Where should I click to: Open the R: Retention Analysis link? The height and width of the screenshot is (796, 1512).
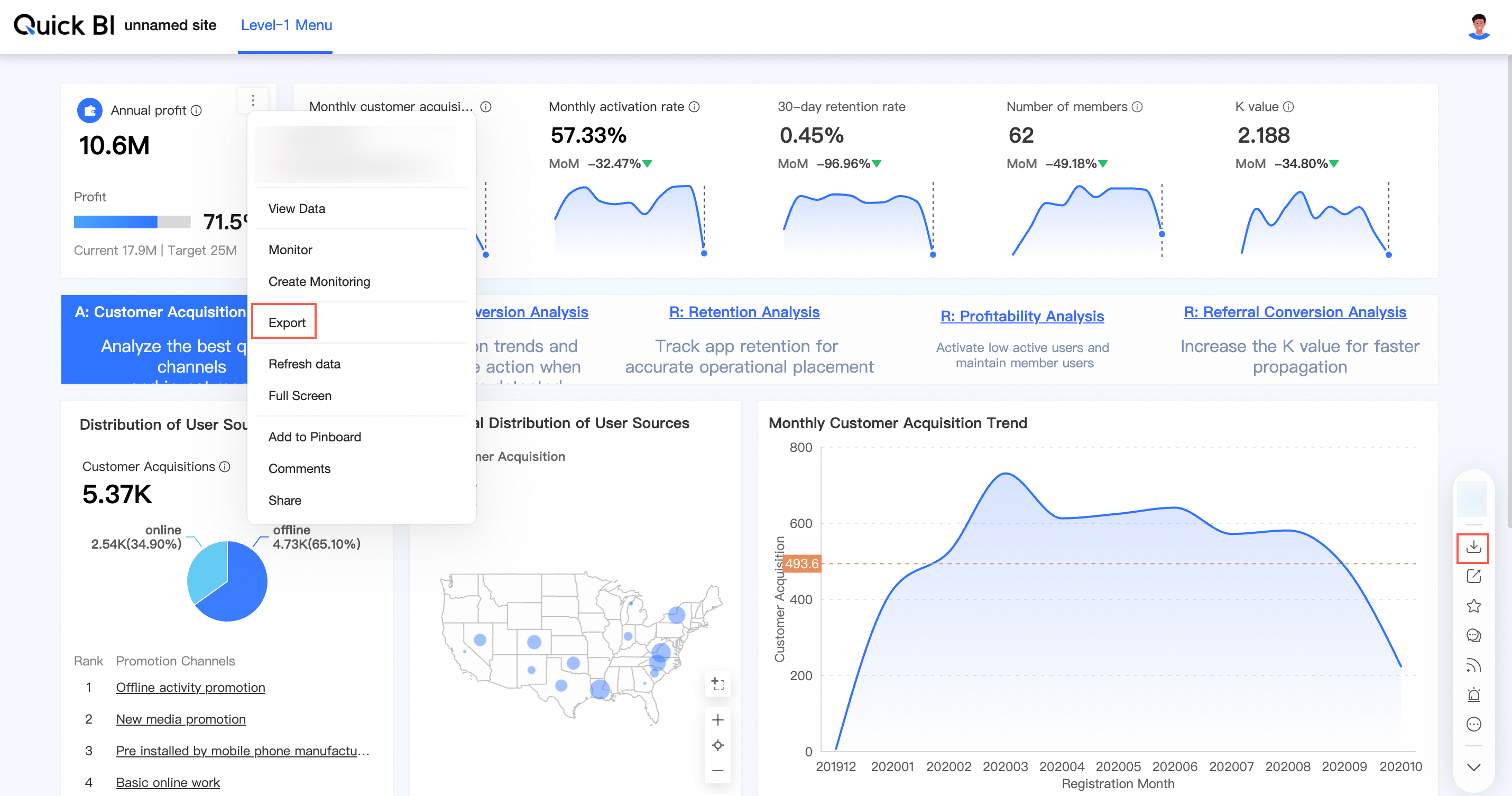744,312
